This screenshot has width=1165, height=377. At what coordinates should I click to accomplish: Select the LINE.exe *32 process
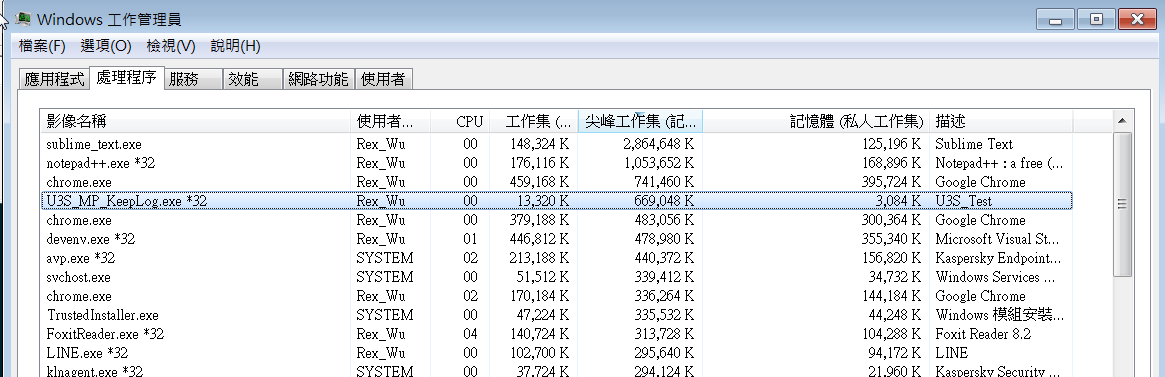tap(556, 352)
